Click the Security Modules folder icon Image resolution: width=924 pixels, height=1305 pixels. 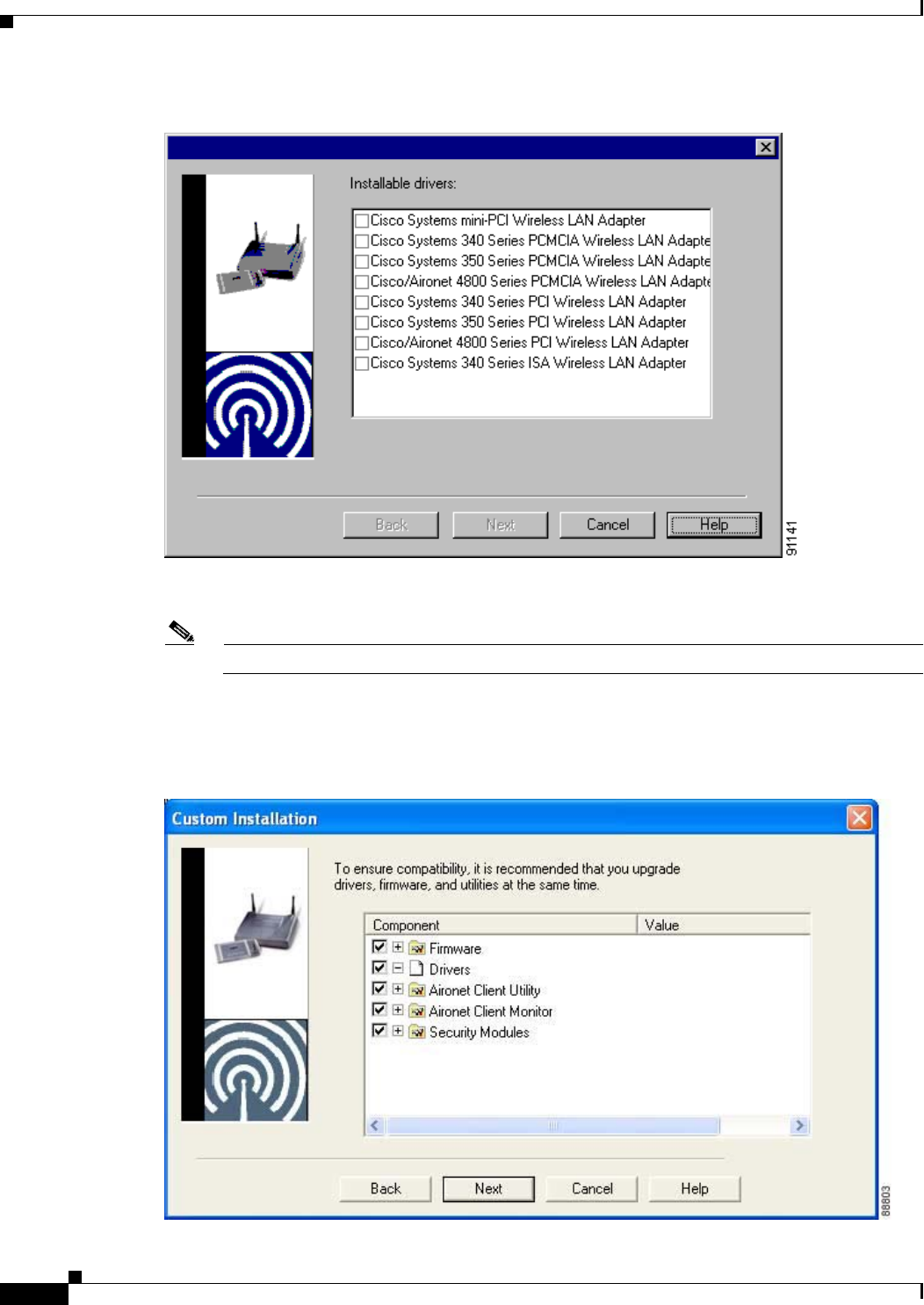(x=417, y=1032)
